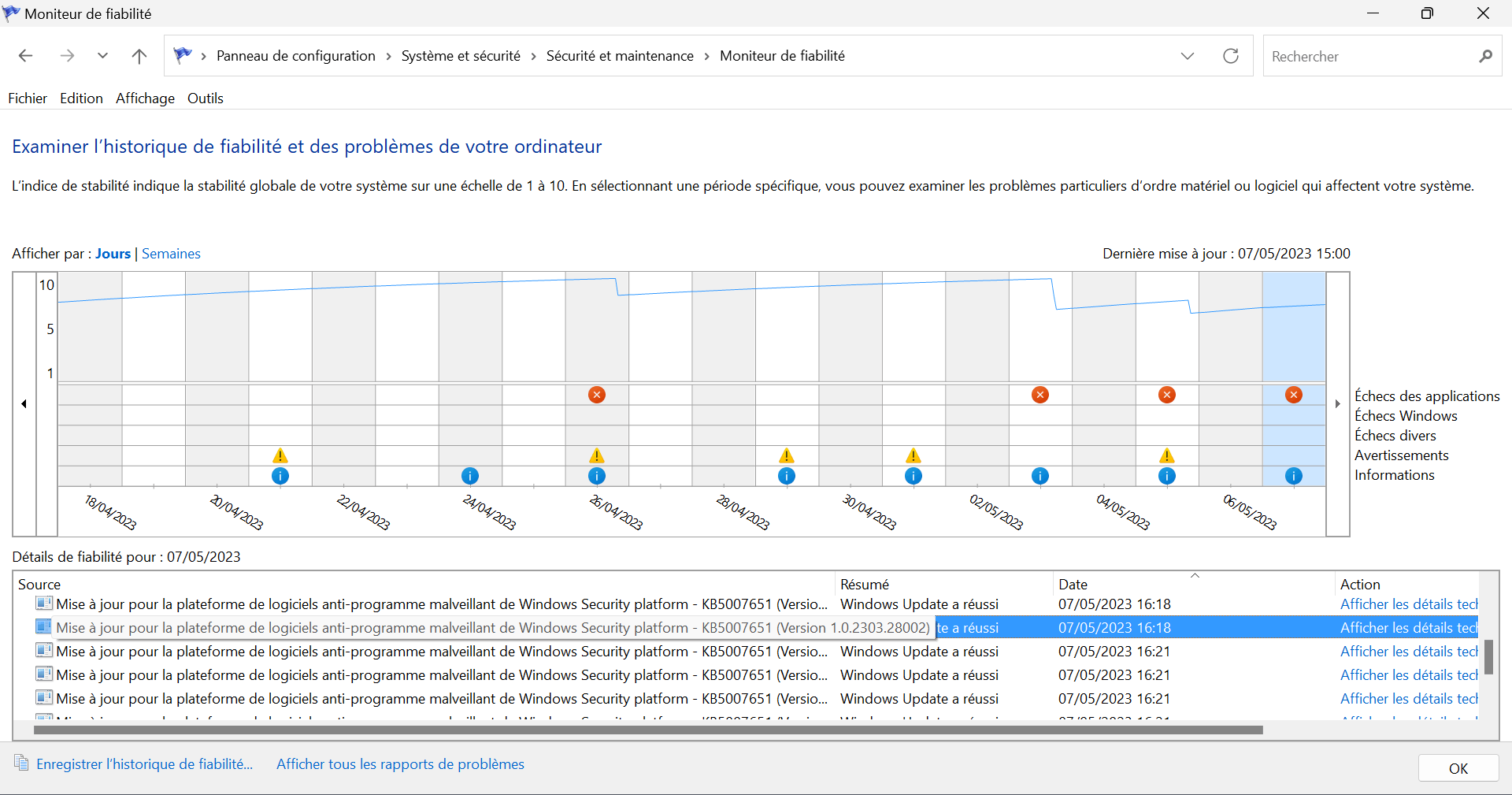Click the document icon beside Enregistrer l'historique

(x=21, y=763)
